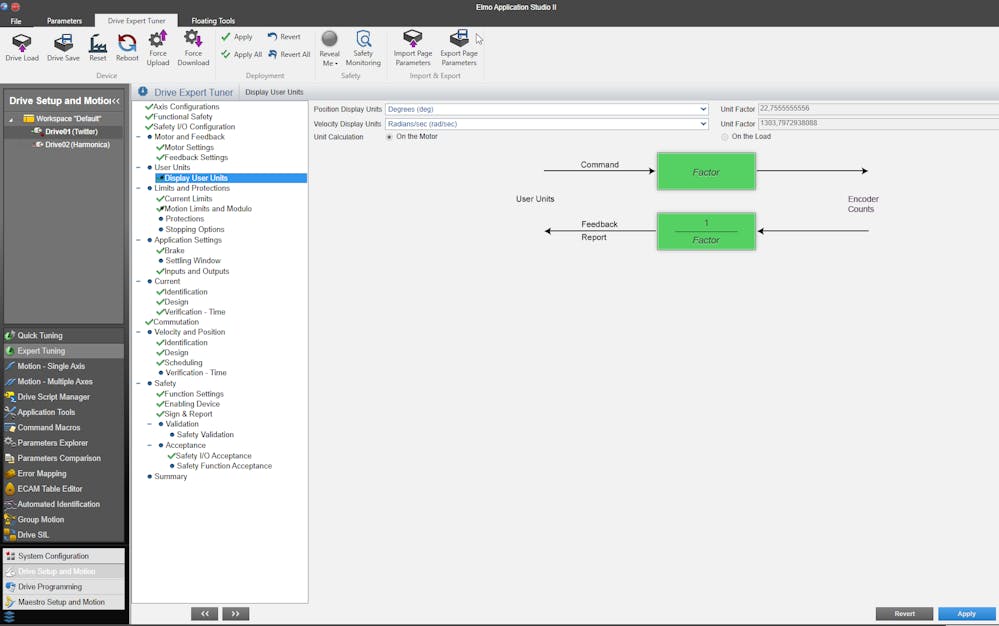Collapse the Application Settings node
The image size is (999, 626).
tap(139, 240)
